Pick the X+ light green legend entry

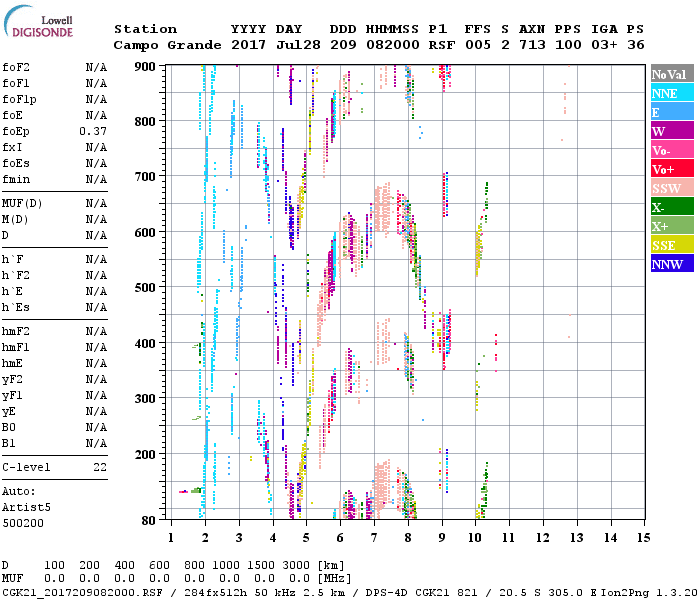click(x=670, y=226)
